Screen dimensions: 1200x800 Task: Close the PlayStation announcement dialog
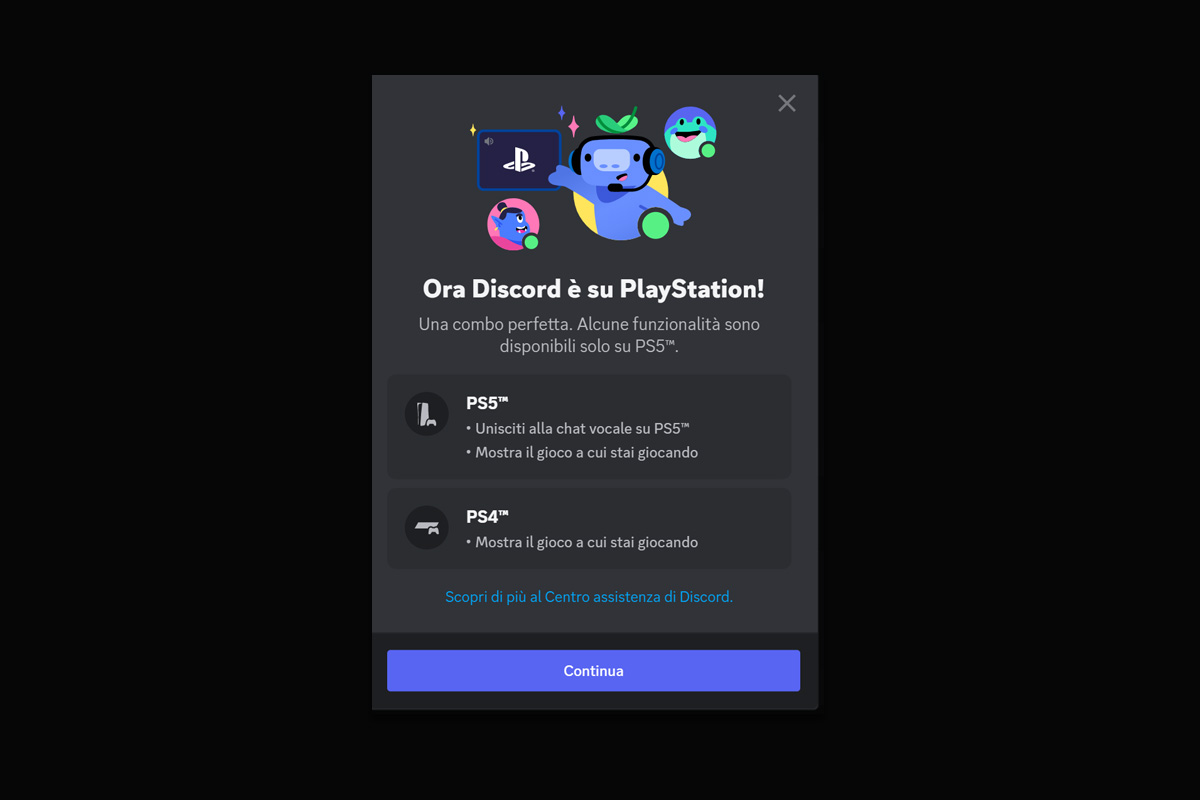[787, 103]
